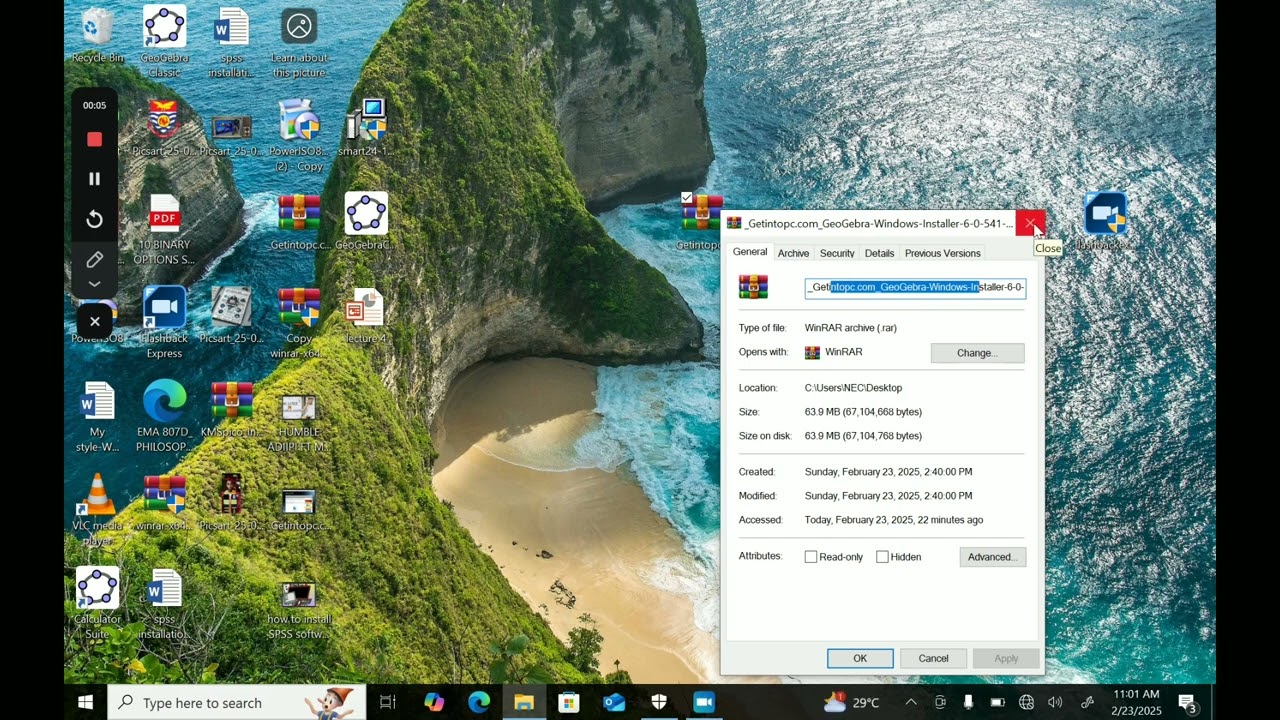This screenshot has width=1280, height=720.
Task: Click the Size value 63.9 MB (67,104,668 bytes)
Action: click(863, 412)
